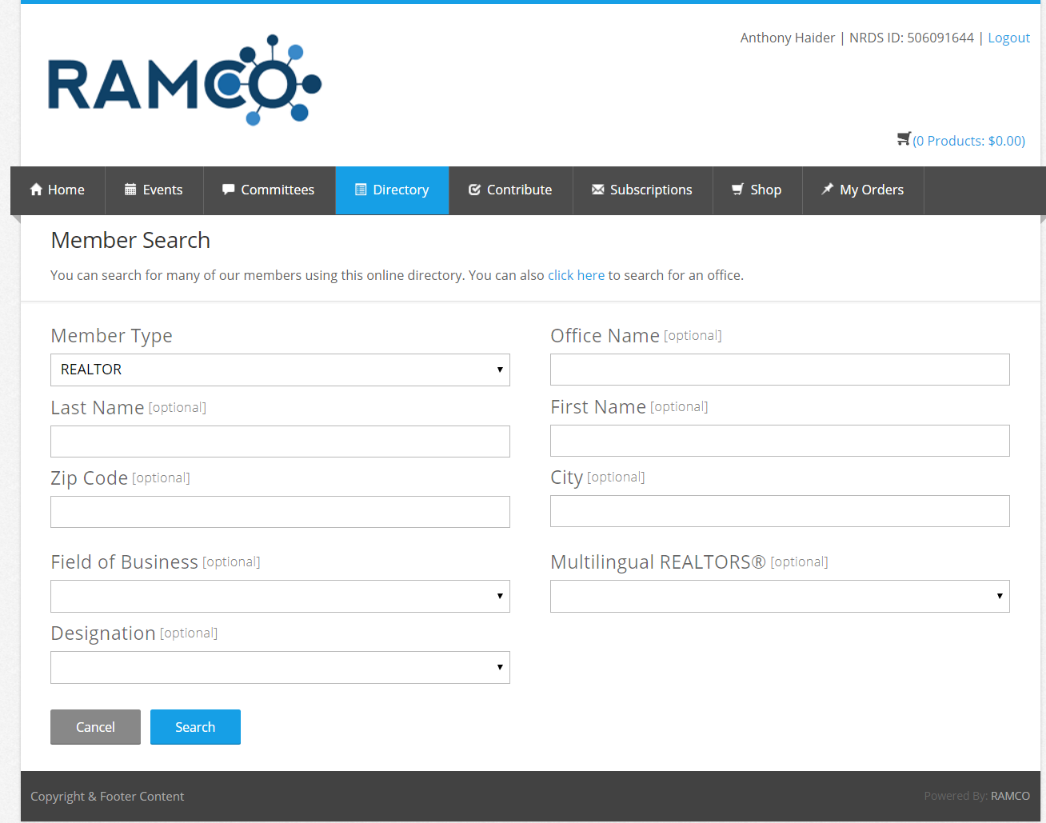Image resolution: width=1046 pixels, height=823 pixels.
Task: Log out via the Logout link
Action: pos(1009,38)
